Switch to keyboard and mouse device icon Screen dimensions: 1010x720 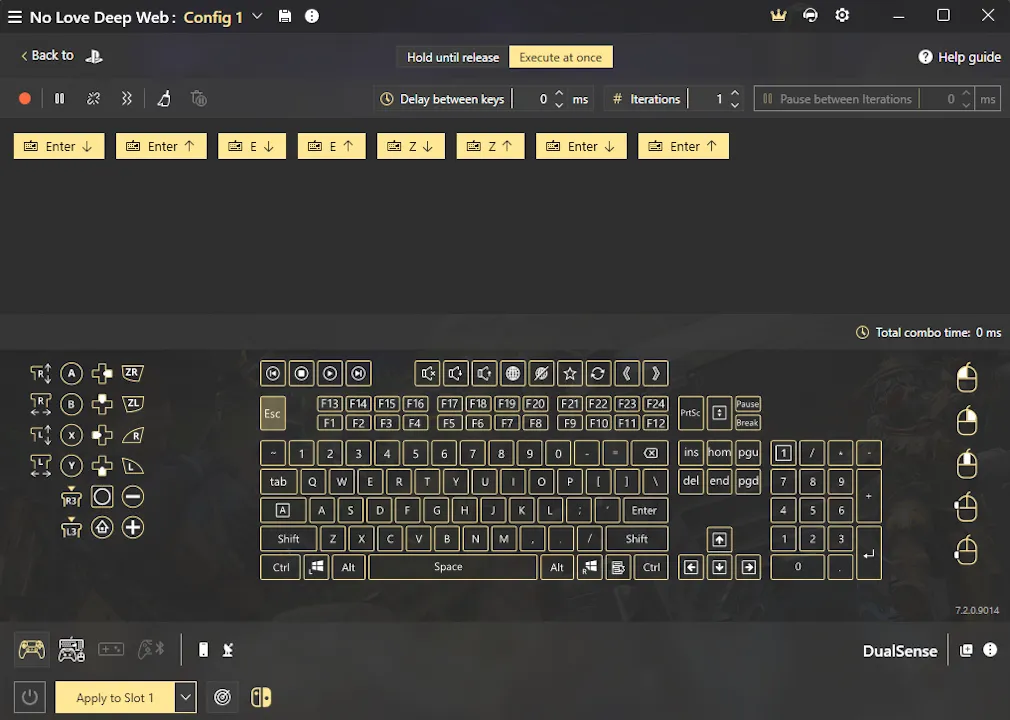point(71,650)
